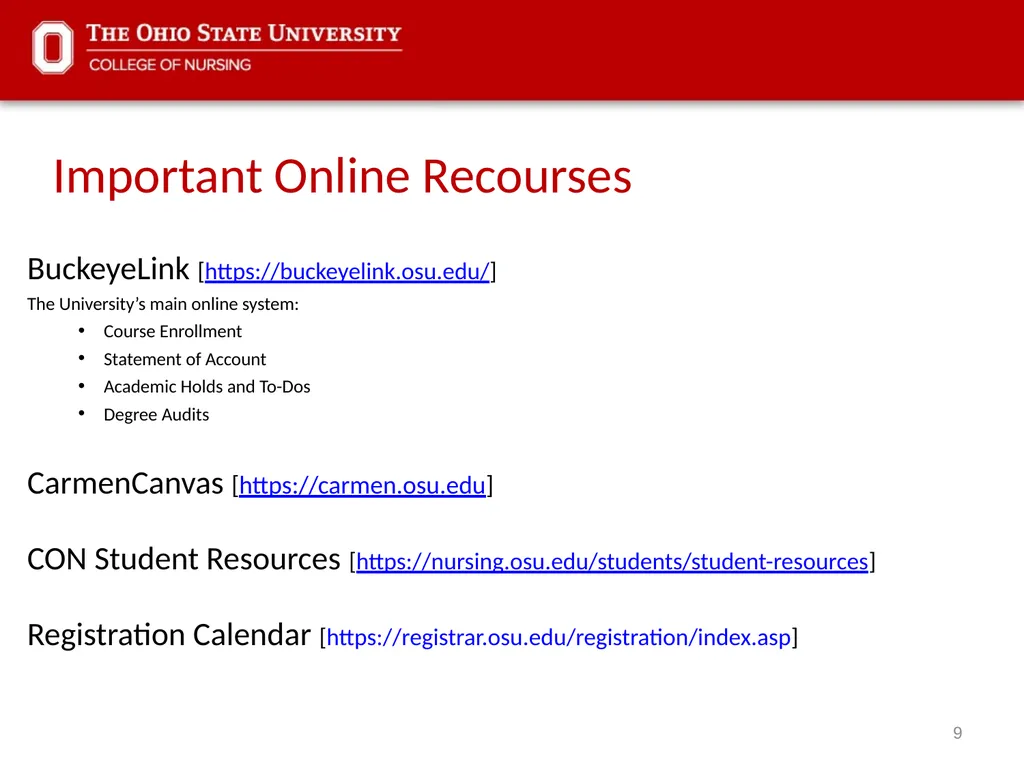1024x768 pixels.
Task: Click the slide number 9
Action: coord(957,733)
